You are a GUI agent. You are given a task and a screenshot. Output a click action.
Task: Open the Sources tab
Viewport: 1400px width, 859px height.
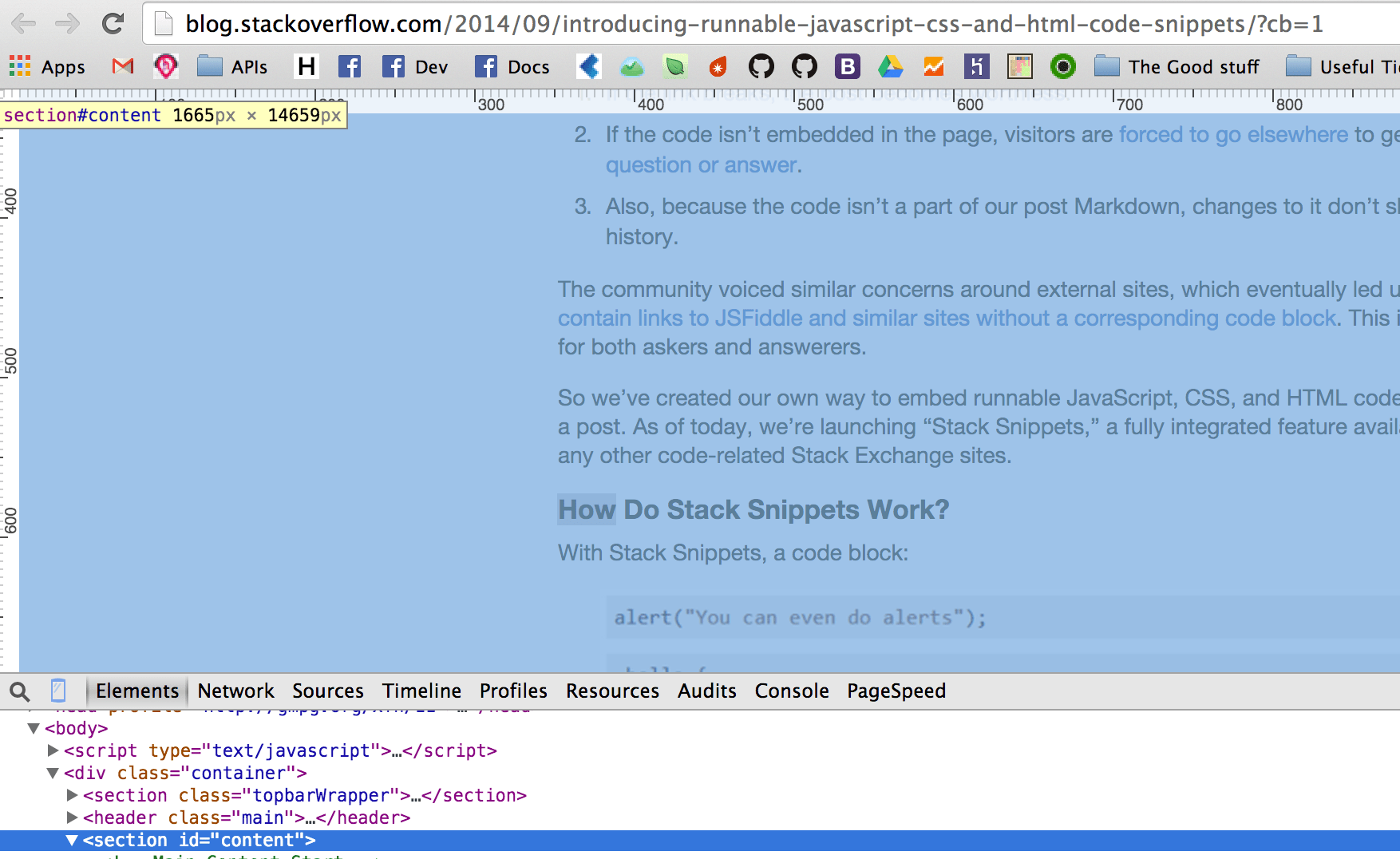(328, 691)
